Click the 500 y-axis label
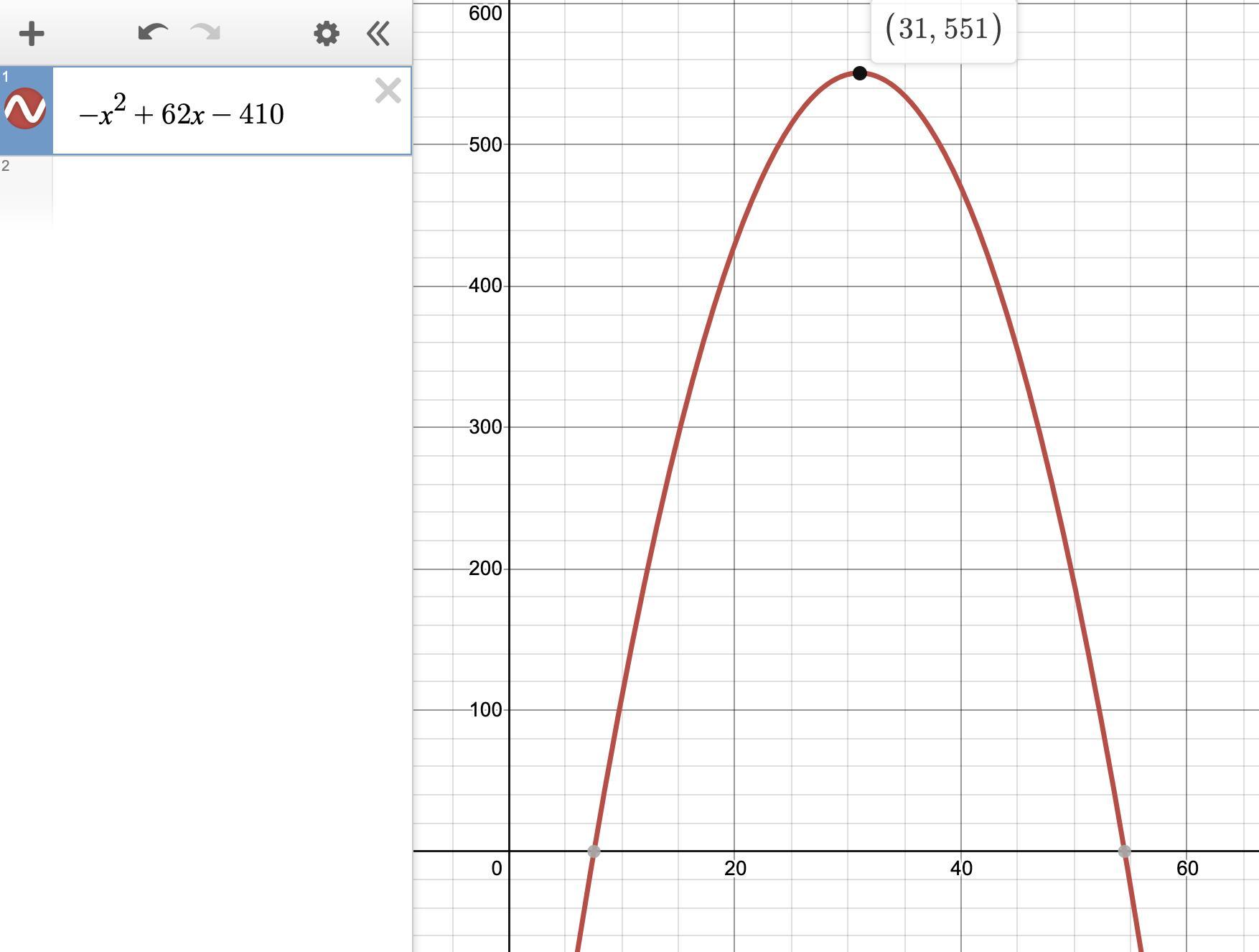The image size is (1259, 952). 485,145
